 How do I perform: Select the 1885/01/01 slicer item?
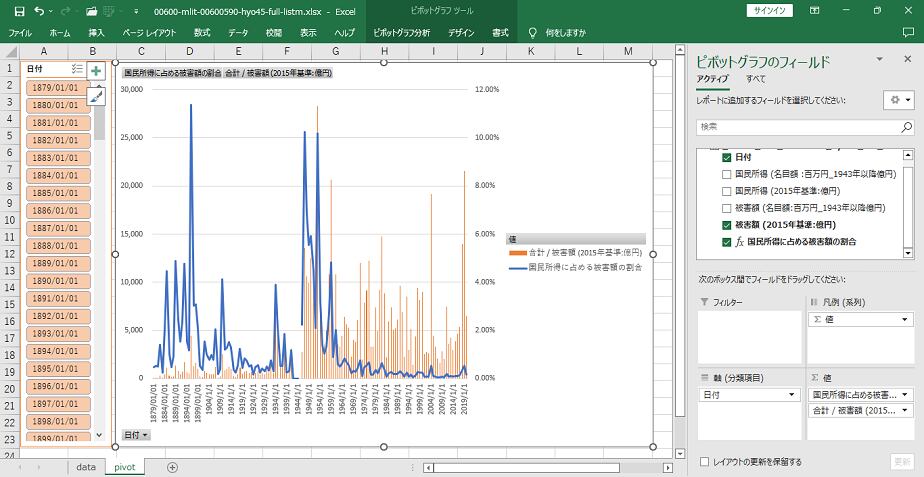tap(56, 193)
